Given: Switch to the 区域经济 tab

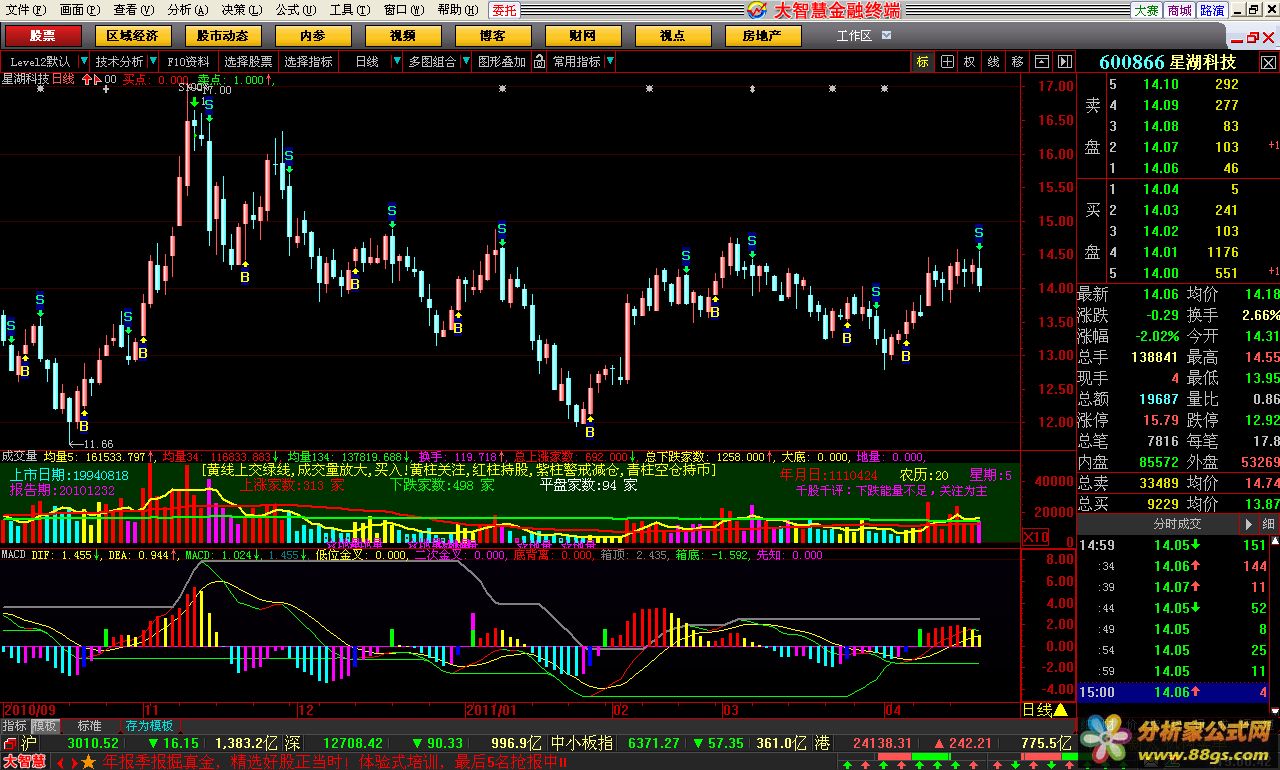Looking at the screenshot, I should click(133, 35).
